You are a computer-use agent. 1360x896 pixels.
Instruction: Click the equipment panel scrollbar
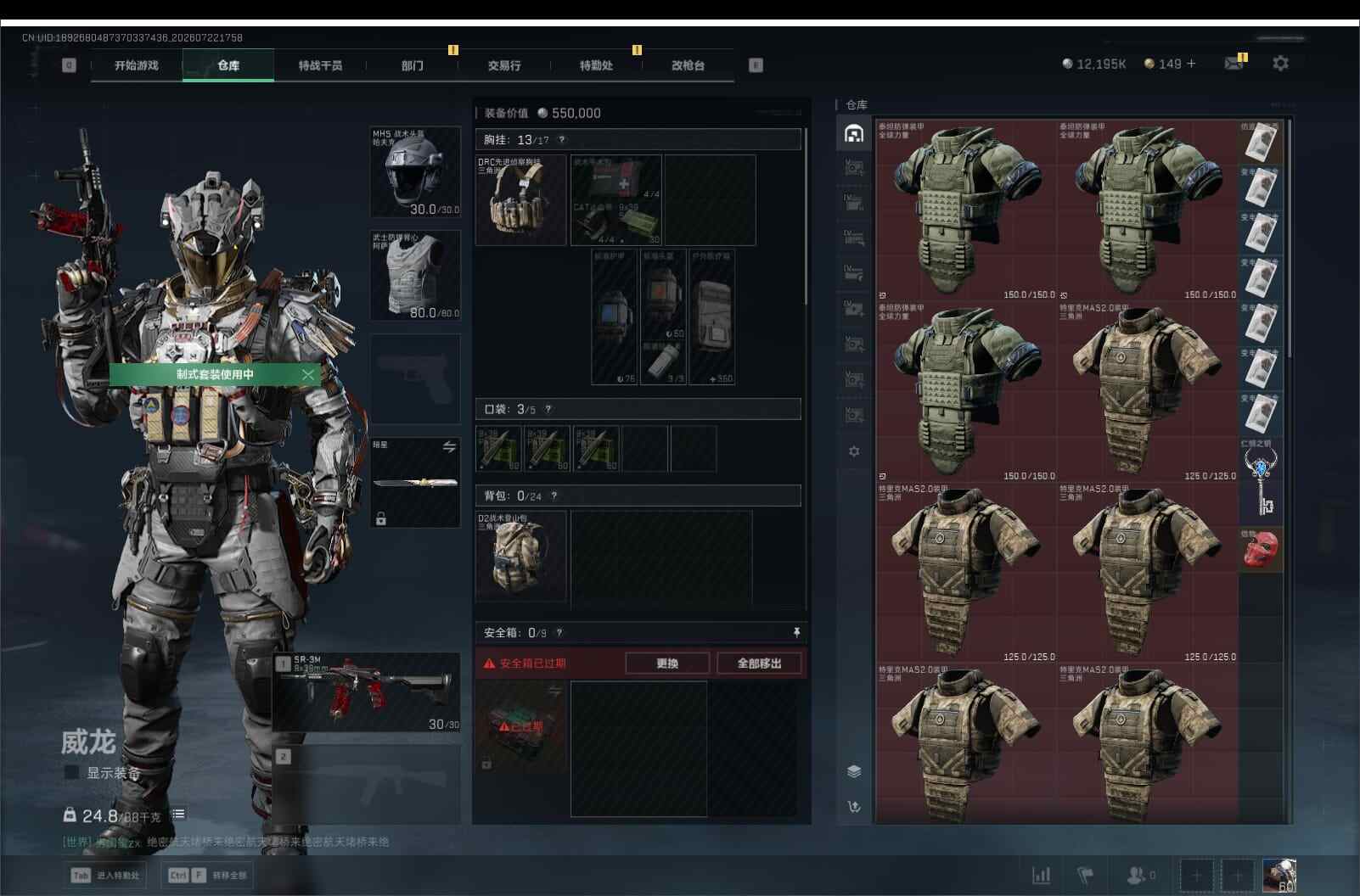[x=805, y=216]
